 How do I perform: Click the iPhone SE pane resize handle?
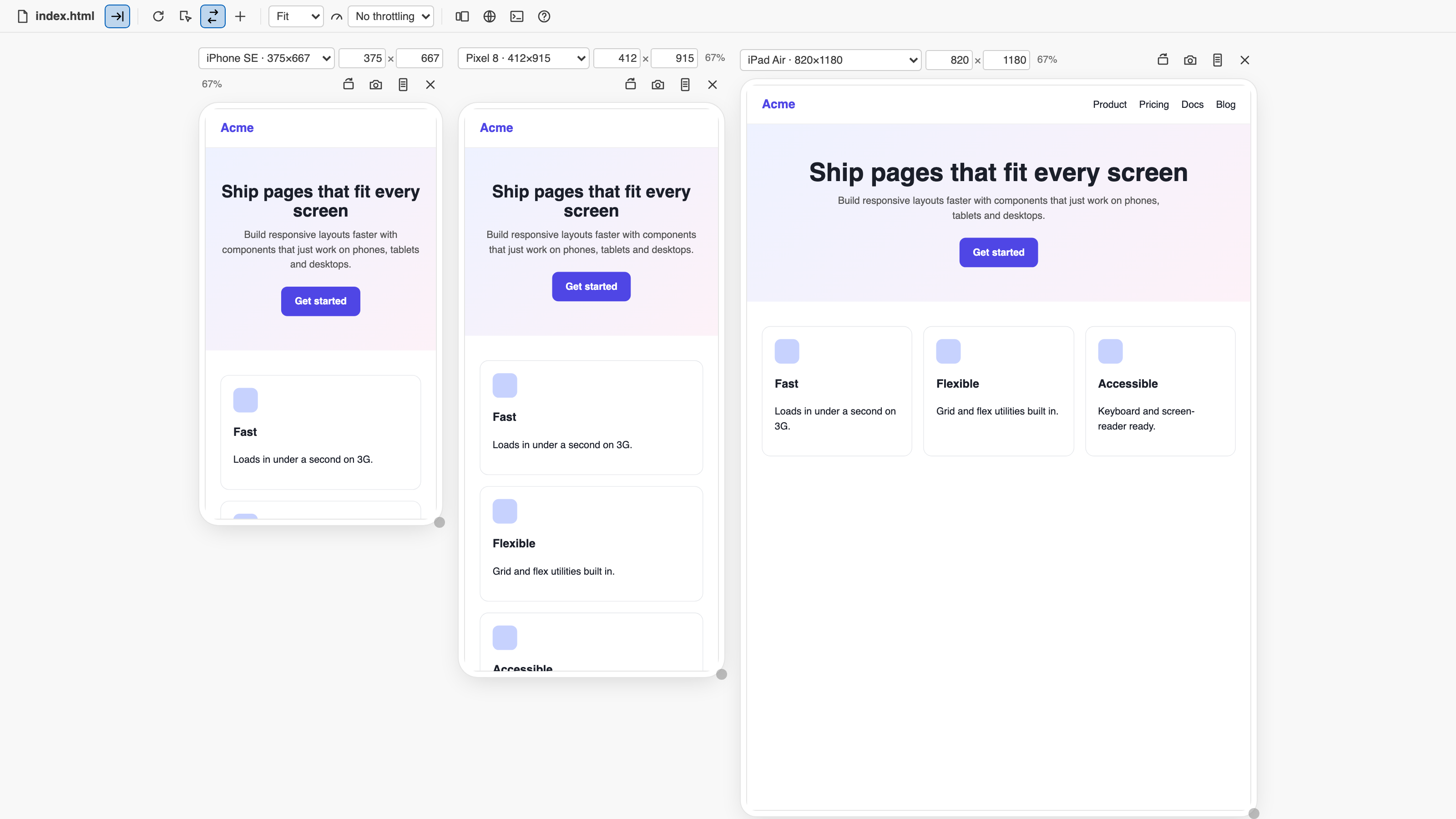tap(439, 522)
